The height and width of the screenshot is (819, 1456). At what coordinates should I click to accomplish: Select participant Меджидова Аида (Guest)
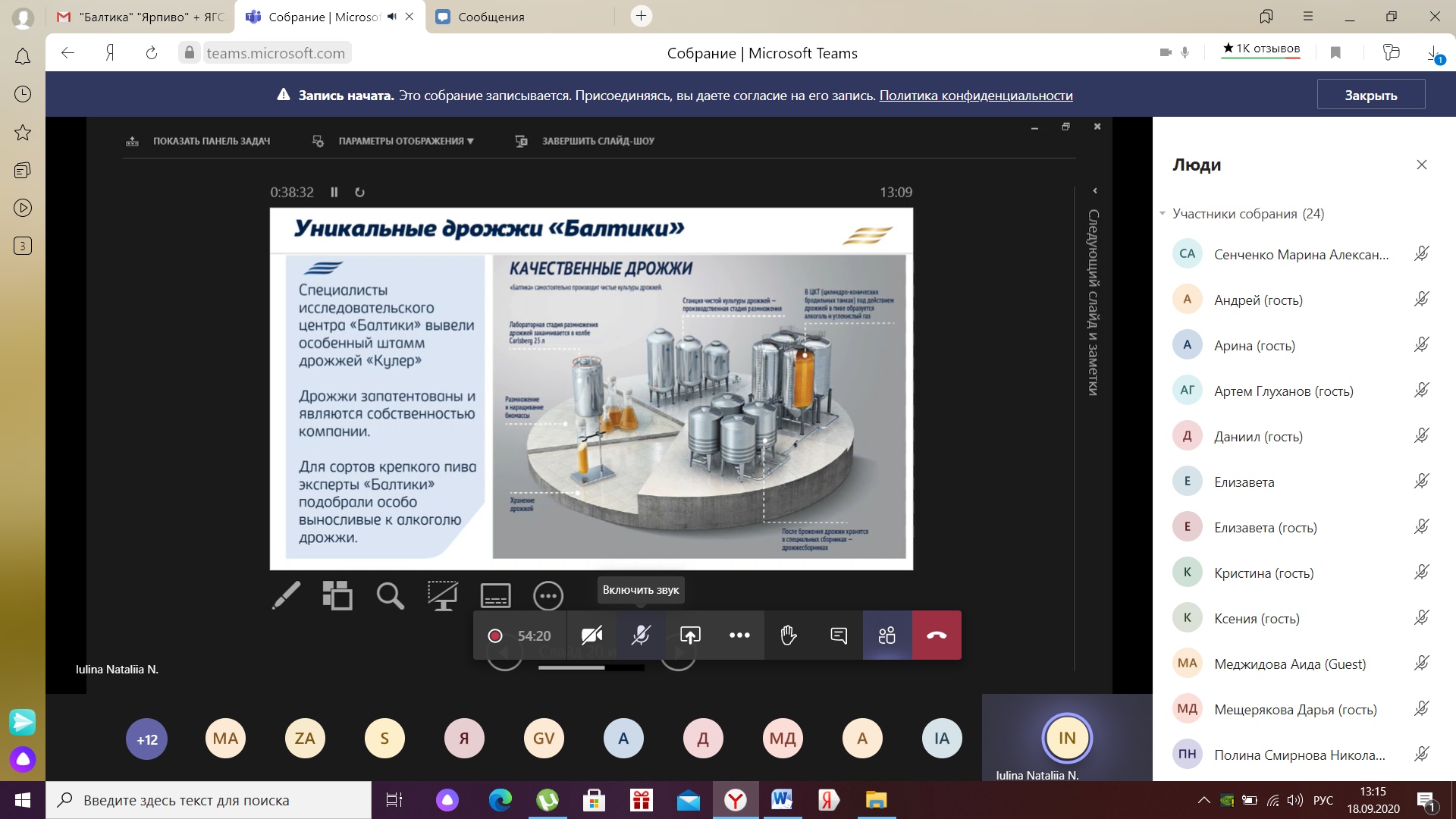click(x=1301, y=664)
